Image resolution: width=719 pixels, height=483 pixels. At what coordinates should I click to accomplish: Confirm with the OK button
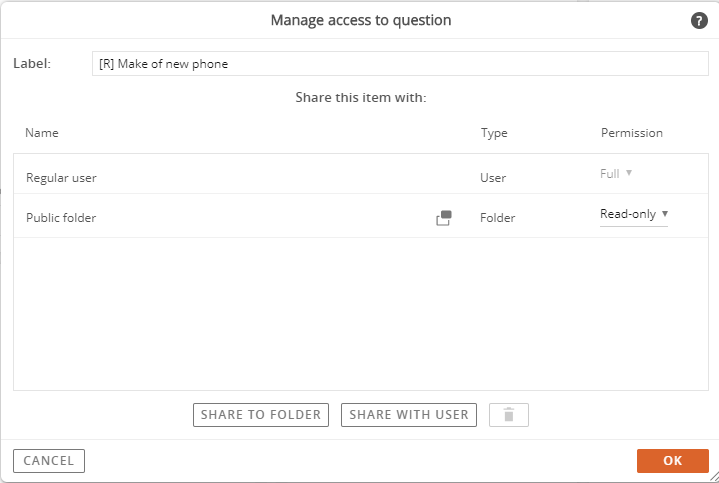click(x=673, y=461)
